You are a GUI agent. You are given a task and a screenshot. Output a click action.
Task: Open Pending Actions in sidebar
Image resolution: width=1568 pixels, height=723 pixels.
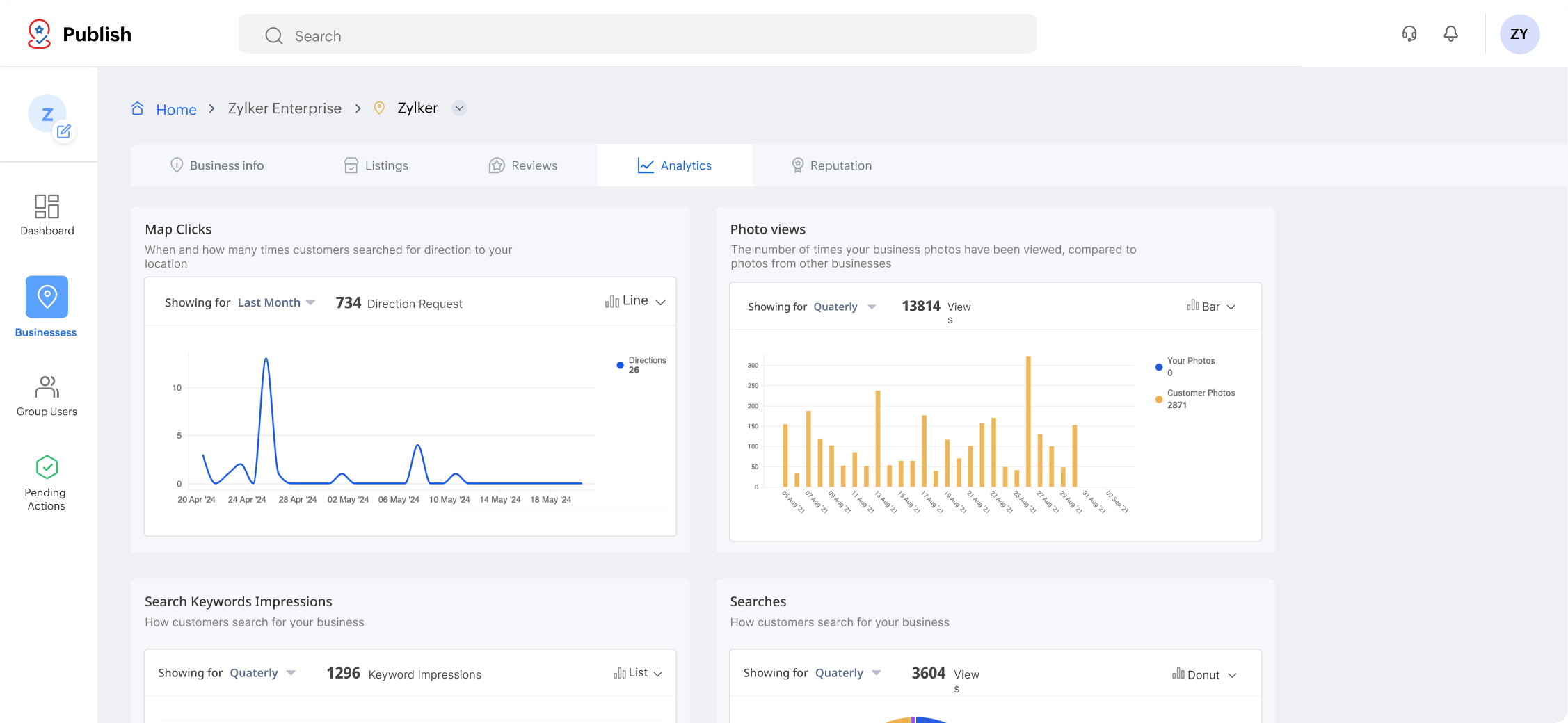pyautogui.click(x=47, y=483)
